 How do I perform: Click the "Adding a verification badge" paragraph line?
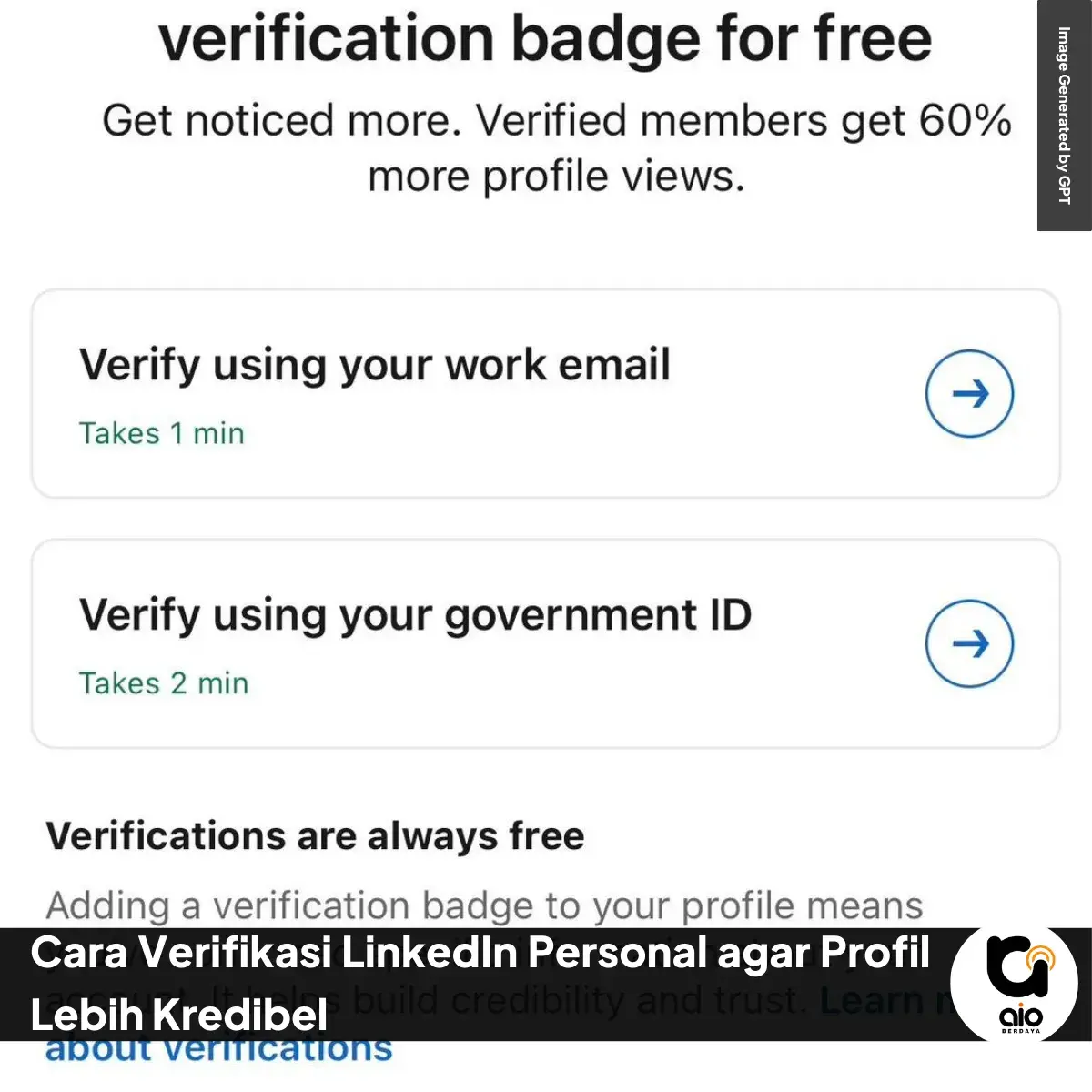pos(484,905)
